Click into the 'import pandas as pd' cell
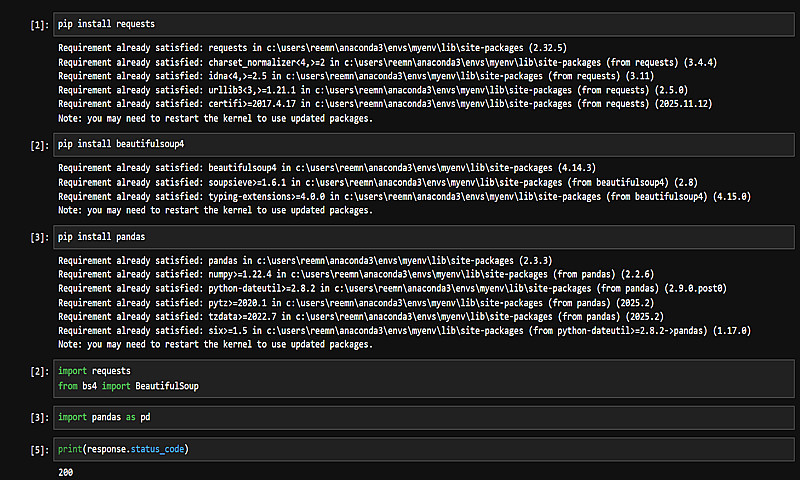 (400, 416)
